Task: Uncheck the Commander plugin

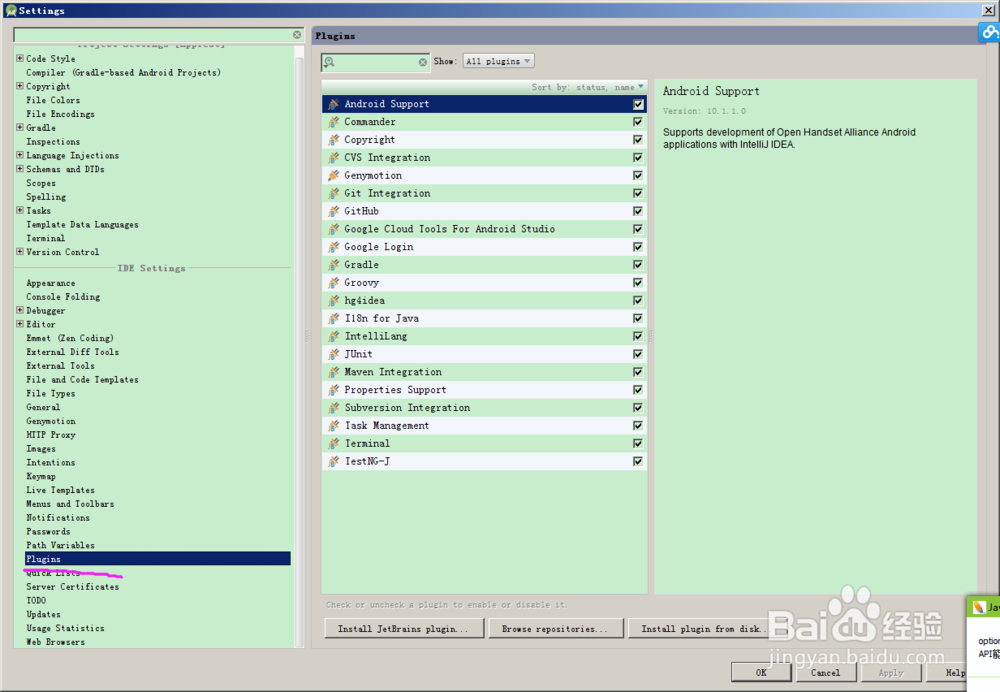Action: click(638, 122)
